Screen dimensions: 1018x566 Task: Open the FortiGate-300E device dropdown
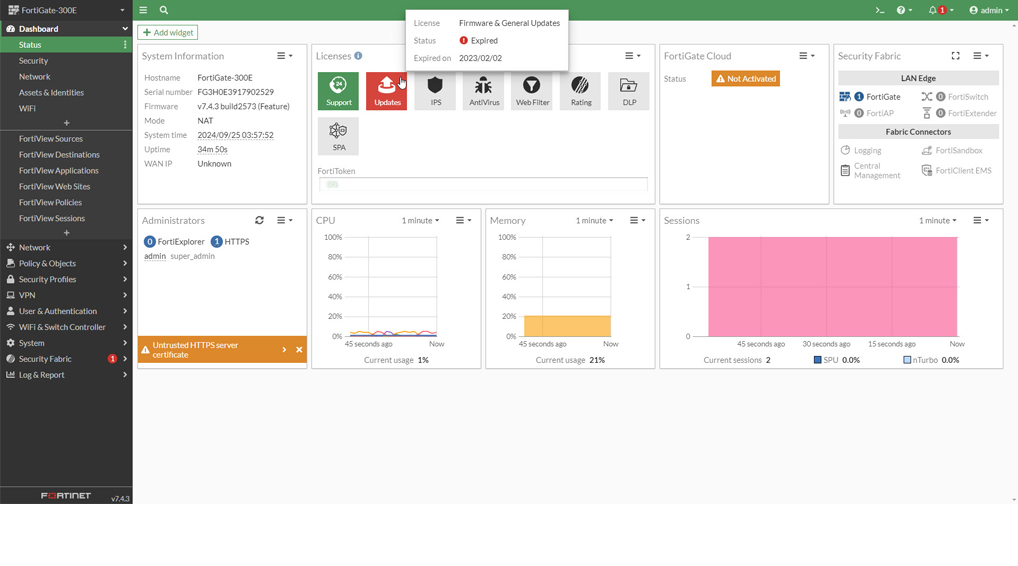pyautogui.click(x=66, y=10)
